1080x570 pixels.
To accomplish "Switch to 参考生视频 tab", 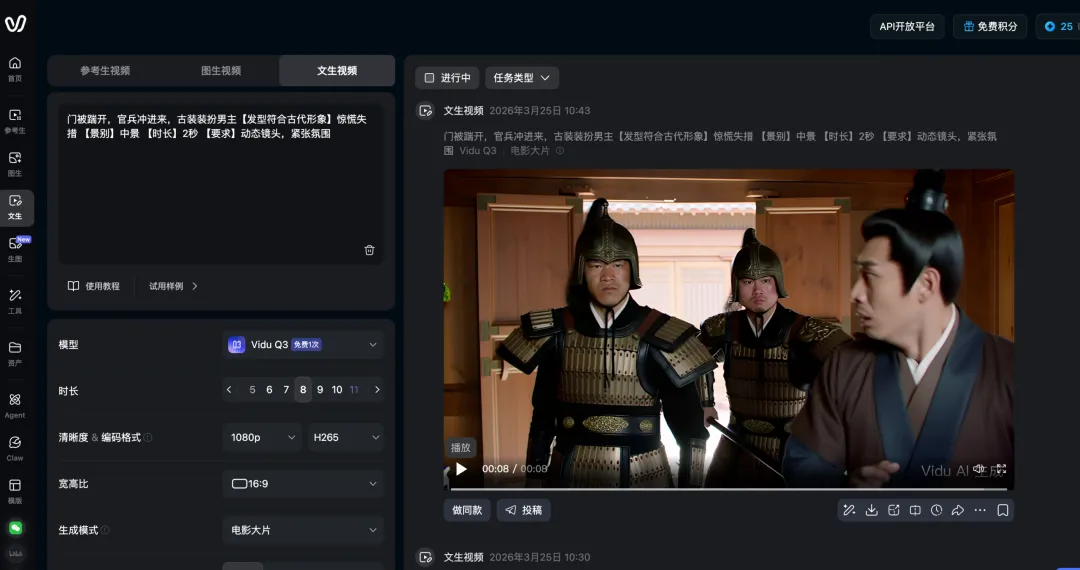I will coord(105,70).
